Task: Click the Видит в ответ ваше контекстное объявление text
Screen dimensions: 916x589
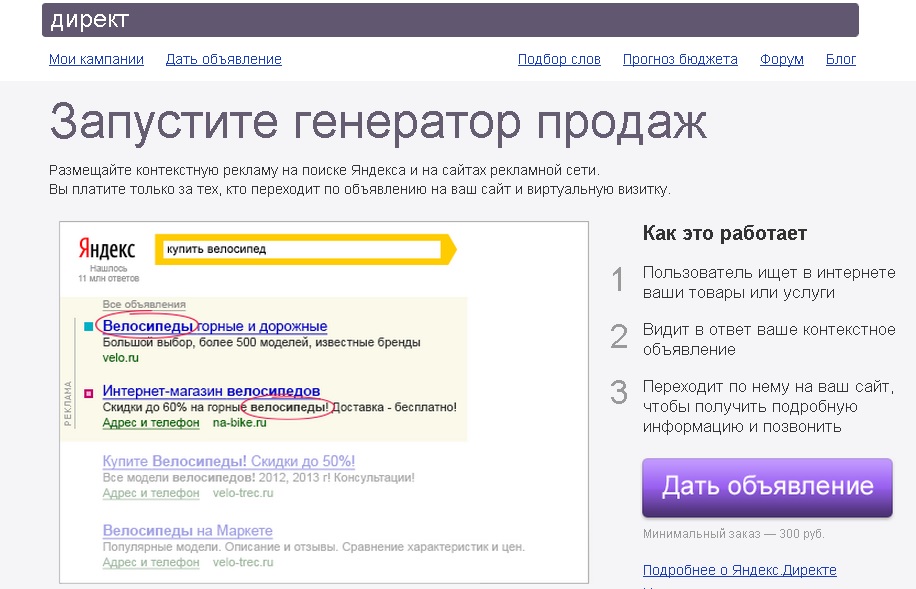Action: (769, 339)
